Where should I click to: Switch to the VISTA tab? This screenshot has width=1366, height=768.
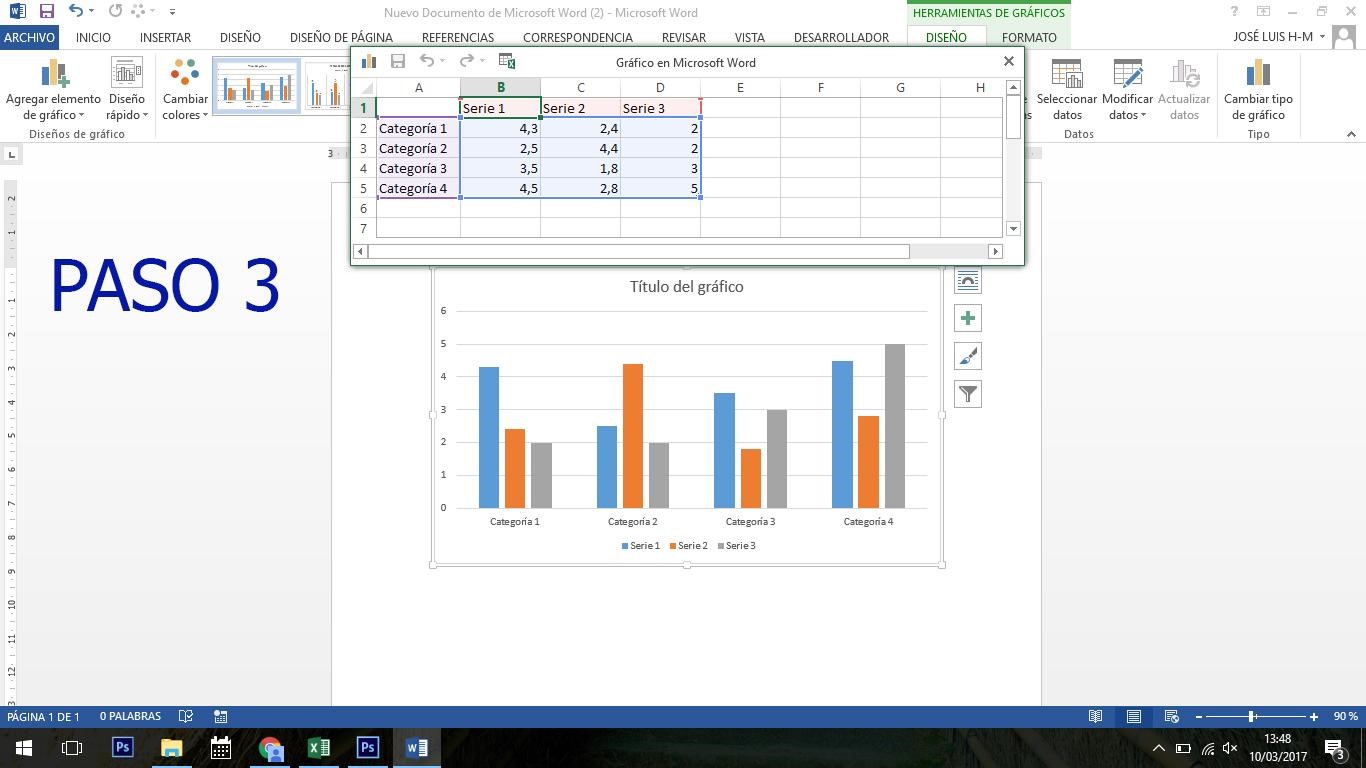tap(749, 37)
